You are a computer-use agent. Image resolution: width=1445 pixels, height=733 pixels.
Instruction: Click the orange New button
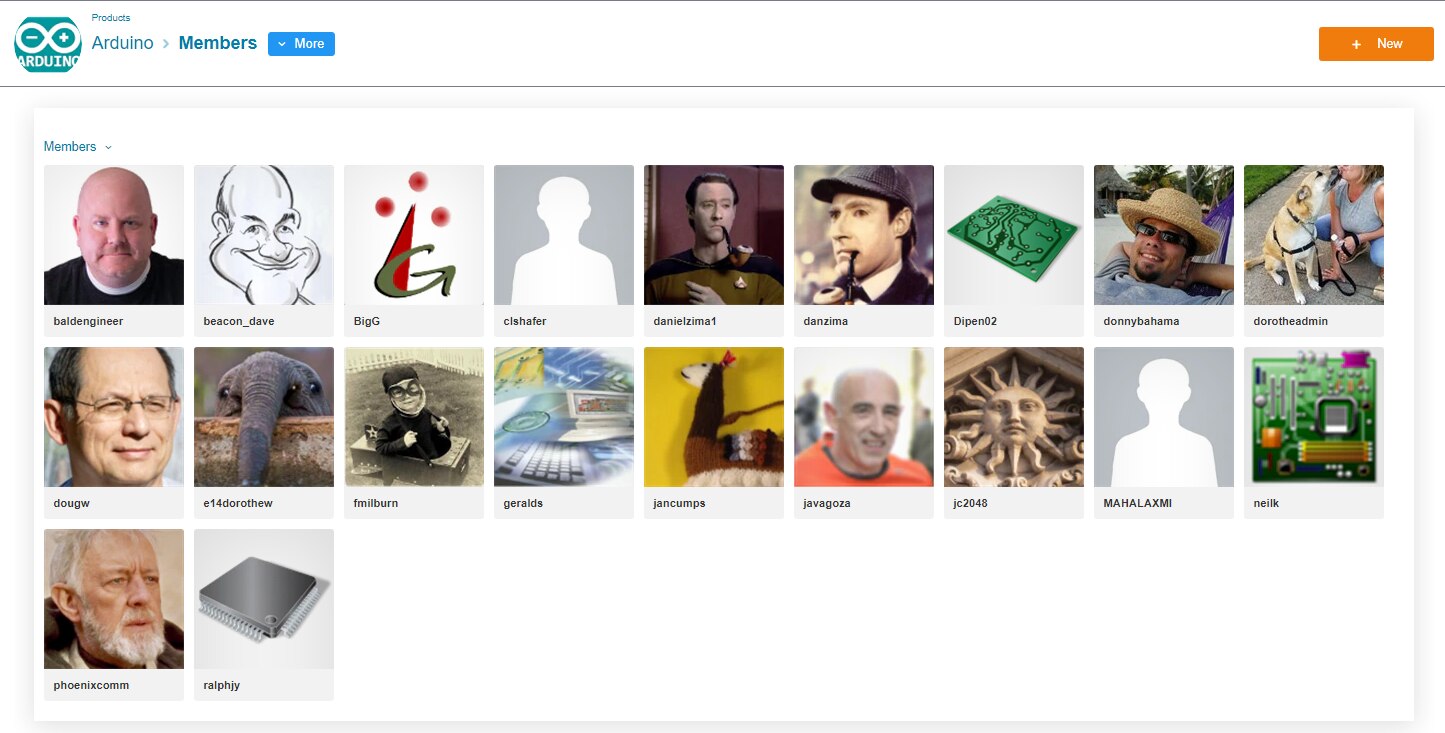[1376, 44]
